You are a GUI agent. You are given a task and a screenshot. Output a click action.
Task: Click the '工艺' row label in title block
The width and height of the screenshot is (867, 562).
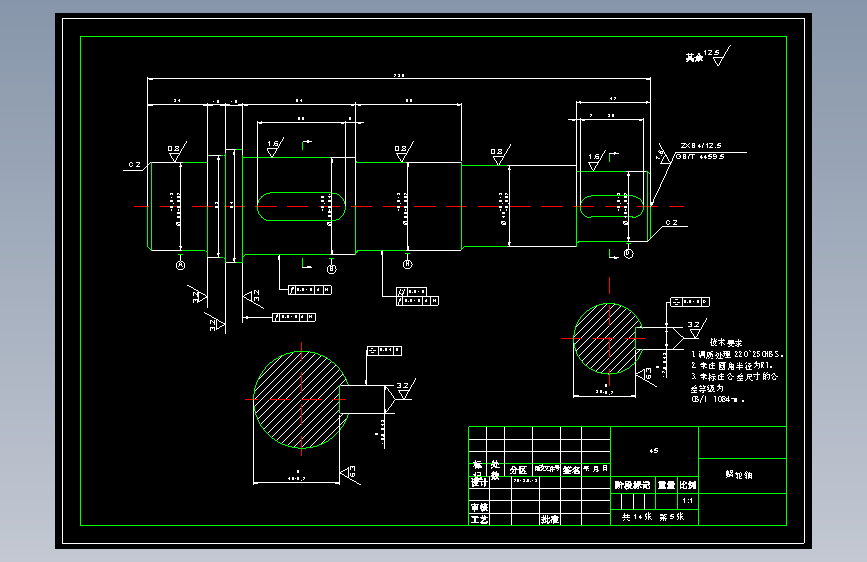click(x=479, y=519)
